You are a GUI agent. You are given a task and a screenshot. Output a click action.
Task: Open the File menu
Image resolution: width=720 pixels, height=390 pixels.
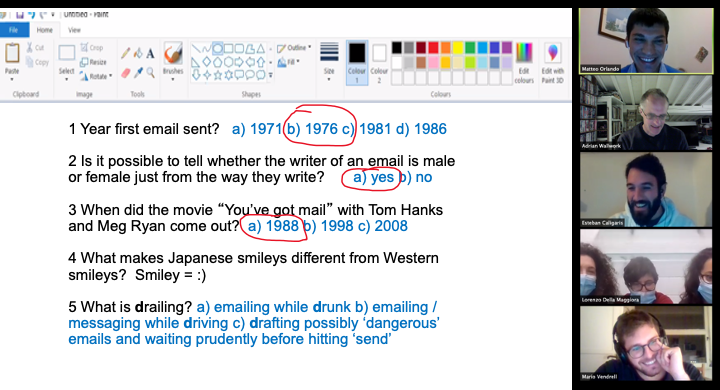(x=14, y=30)
